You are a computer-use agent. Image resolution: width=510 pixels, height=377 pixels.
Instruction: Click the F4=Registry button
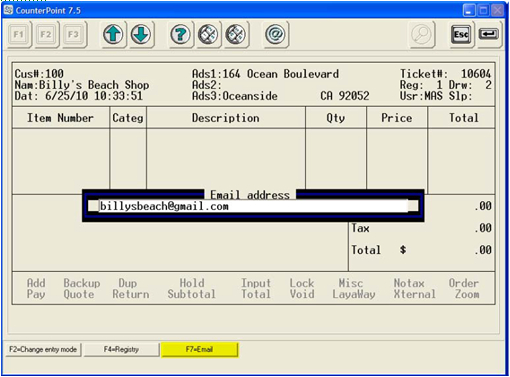pos(121,350)
